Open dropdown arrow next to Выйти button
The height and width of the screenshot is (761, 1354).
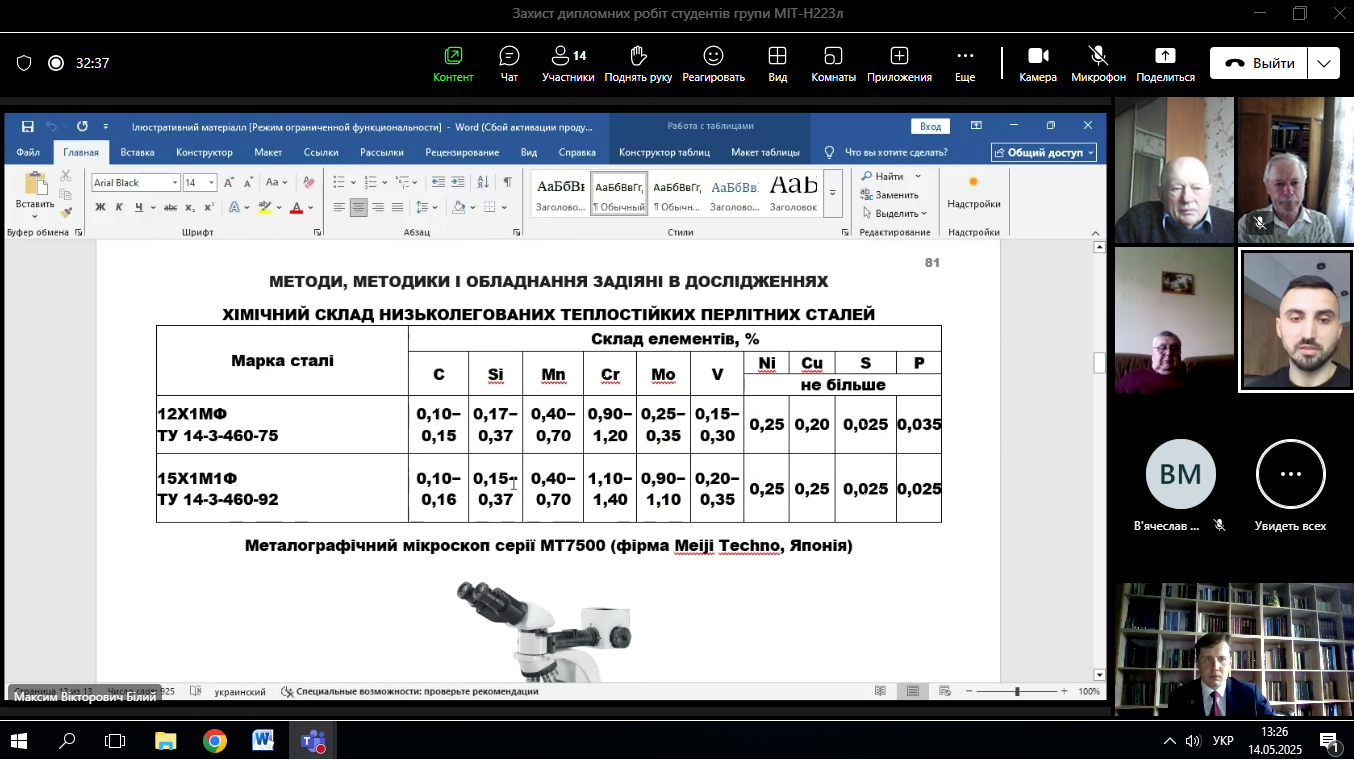[x=1324, y=63]
